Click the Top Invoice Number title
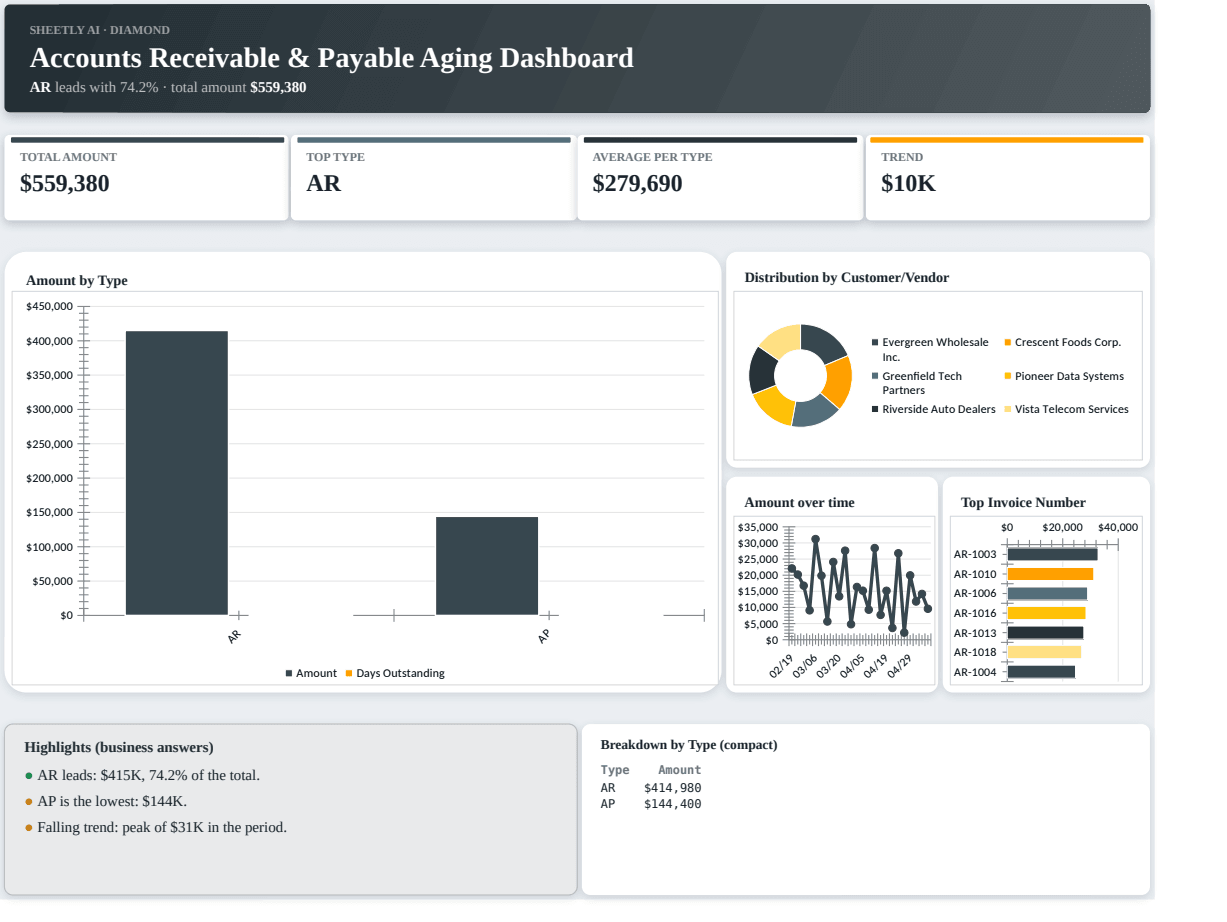The height and width of the screenshot is (922, 1227). click(1023, 503)
